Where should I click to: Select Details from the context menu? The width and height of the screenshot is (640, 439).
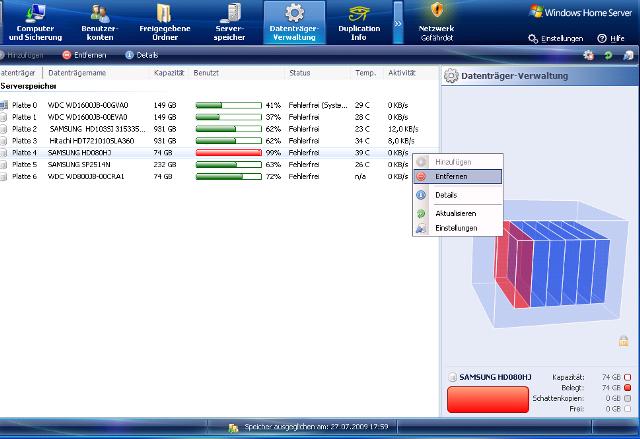pos(446,195)
